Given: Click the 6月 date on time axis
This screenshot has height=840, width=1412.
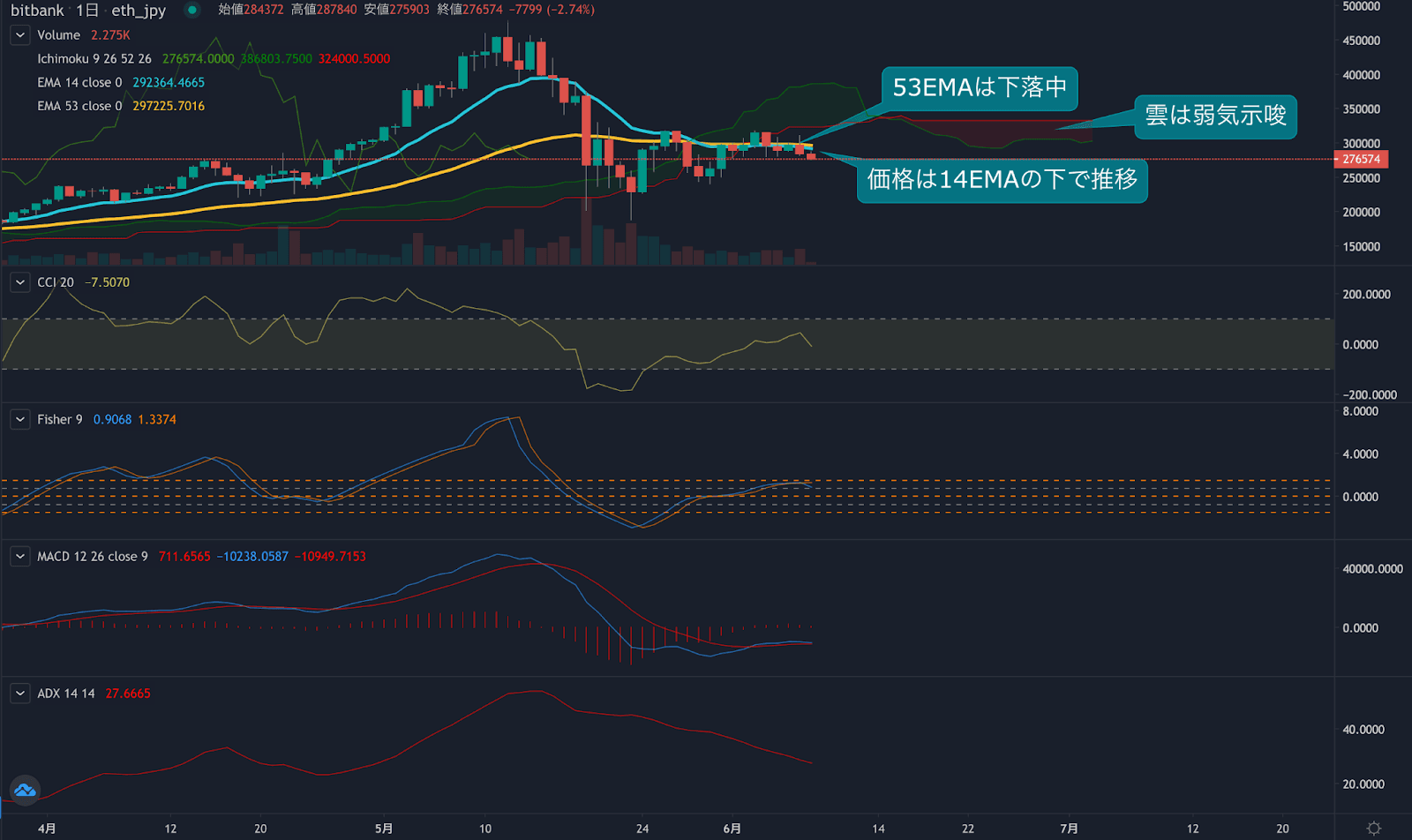Looking at the screenshot, I should point(732,829).
